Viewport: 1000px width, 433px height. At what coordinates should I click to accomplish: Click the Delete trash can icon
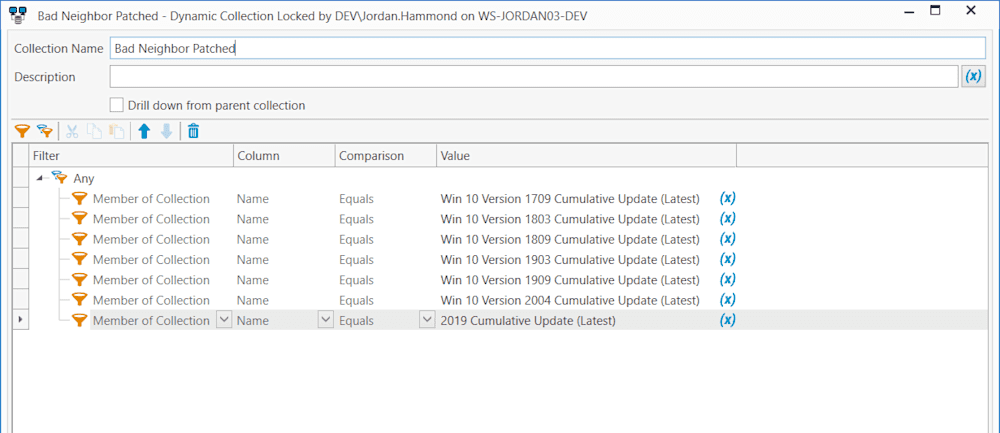pyautogui.click(x=193, y=131)
